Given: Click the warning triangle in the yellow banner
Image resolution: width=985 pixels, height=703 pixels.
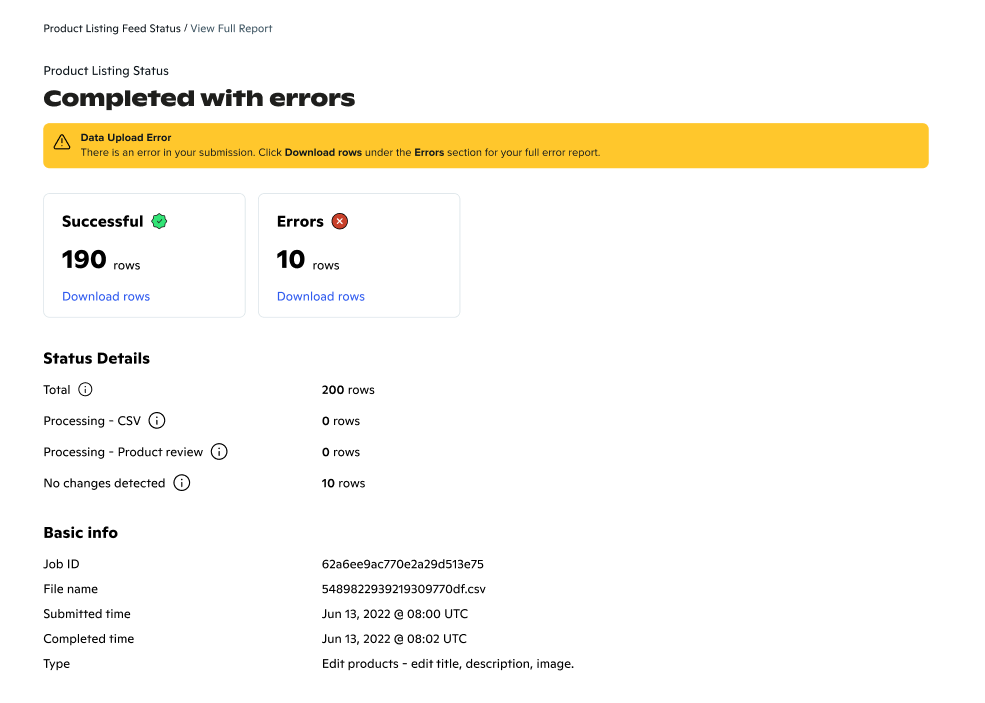Looking at the screenshot, I should pos(62,142).
